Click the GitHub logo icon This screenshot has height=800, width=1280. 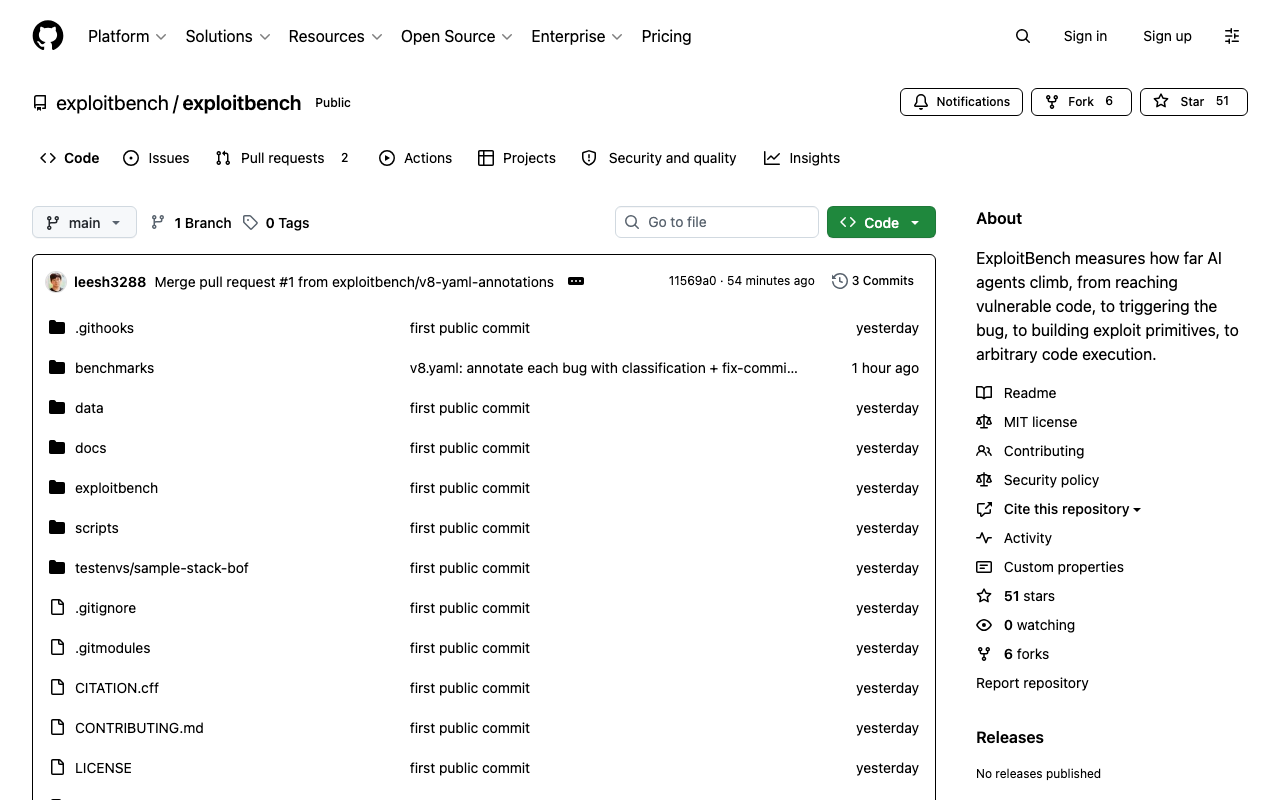point(48,36)
